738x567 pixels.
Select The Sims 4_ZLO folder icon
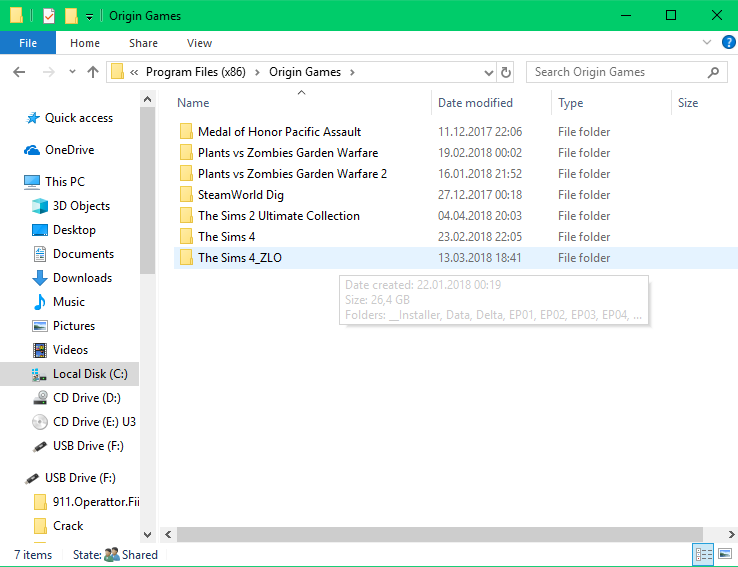coord(186,258)
